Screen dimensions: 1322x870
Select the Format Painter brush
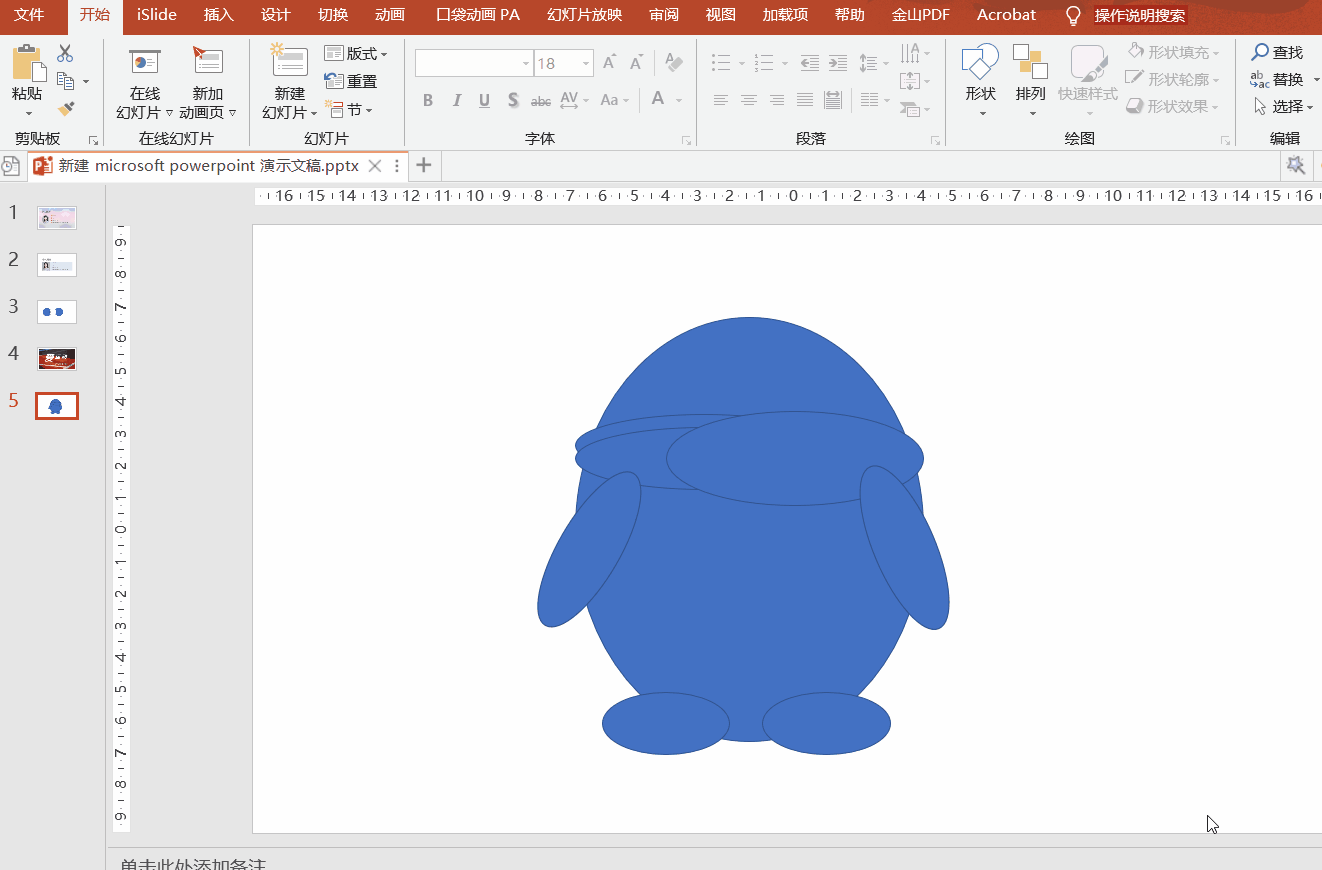(66, 108)
